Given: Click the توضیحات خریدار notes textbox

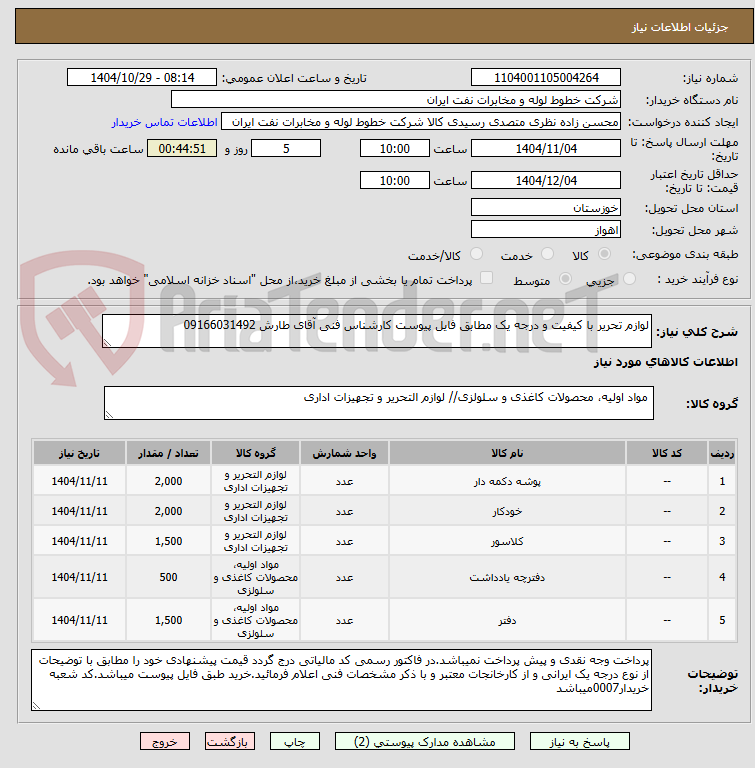Looking at the screenshot, I should point(341,680).
